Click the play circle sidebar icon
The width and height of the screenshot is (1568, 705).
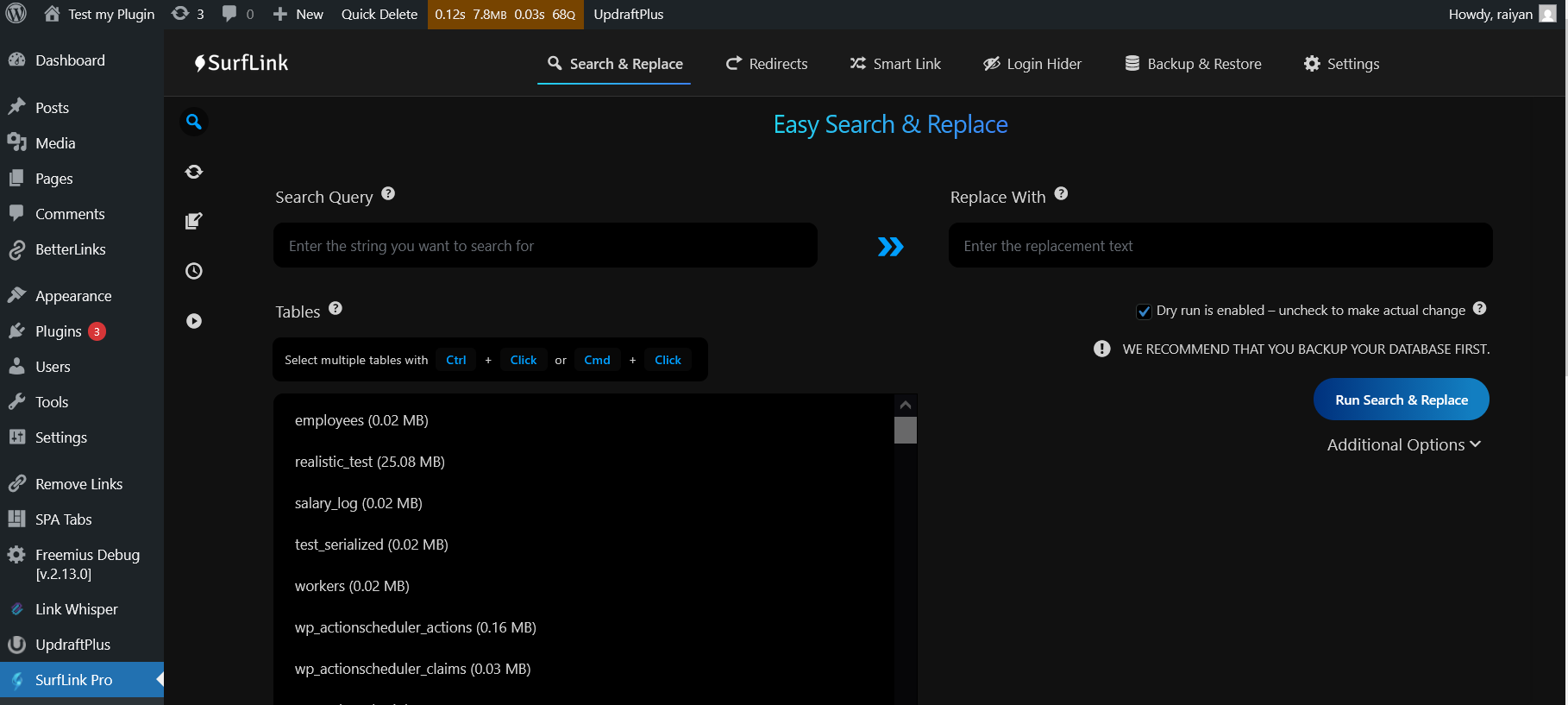point(194,321)
